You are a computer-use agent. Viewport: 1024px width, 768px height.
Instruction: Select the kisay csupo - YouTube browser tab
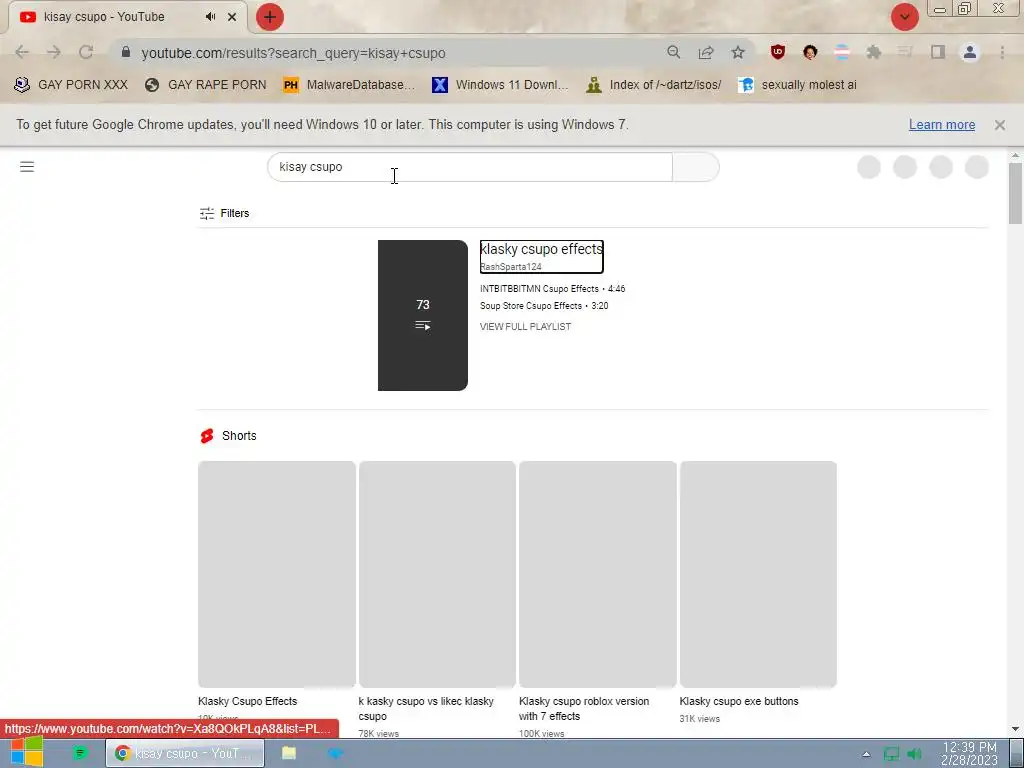pyautogui.click(x=127, y=17)
